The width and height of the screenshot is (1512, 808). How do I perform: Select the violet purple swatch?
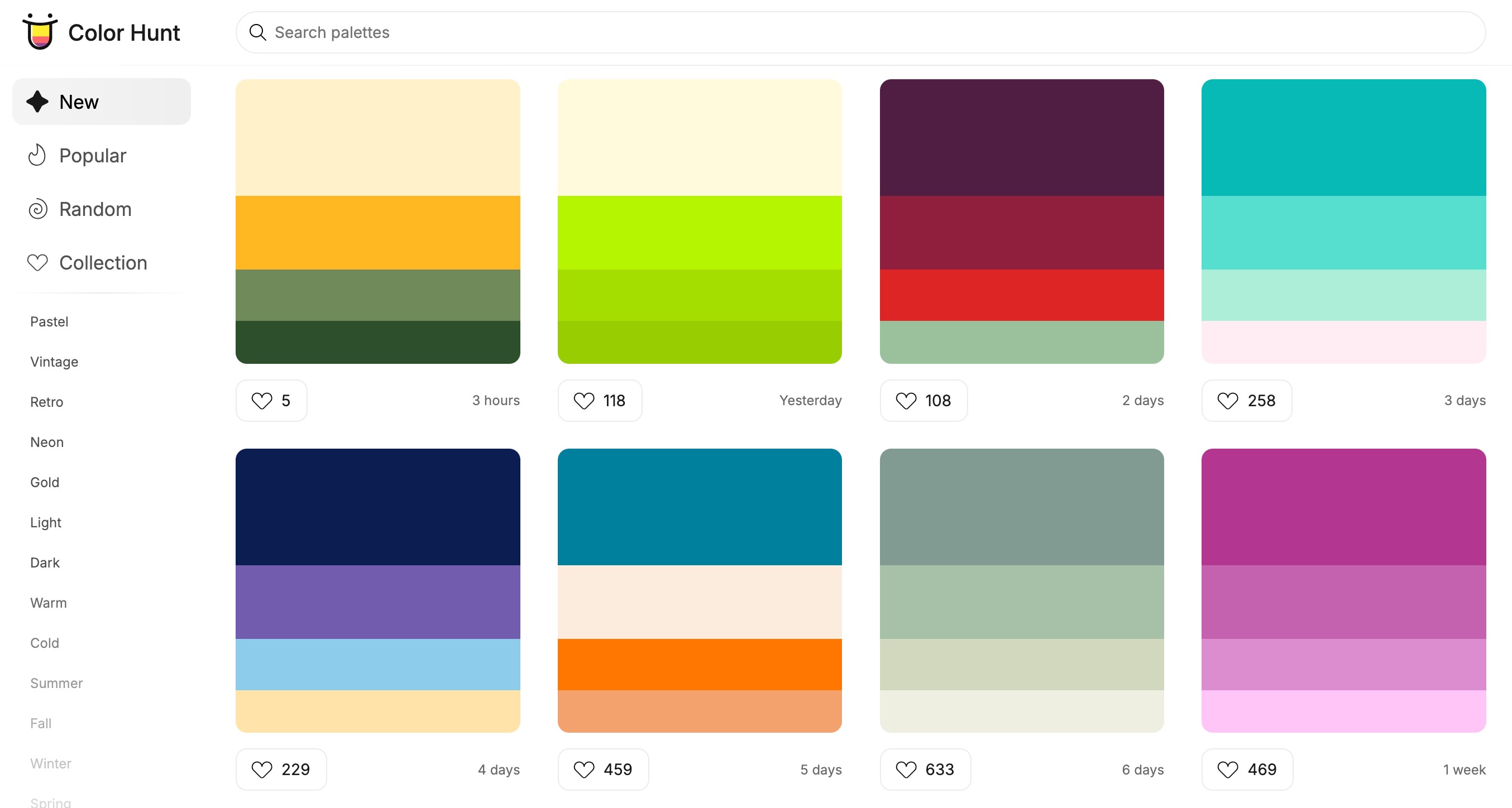click(x=378, y=602)
